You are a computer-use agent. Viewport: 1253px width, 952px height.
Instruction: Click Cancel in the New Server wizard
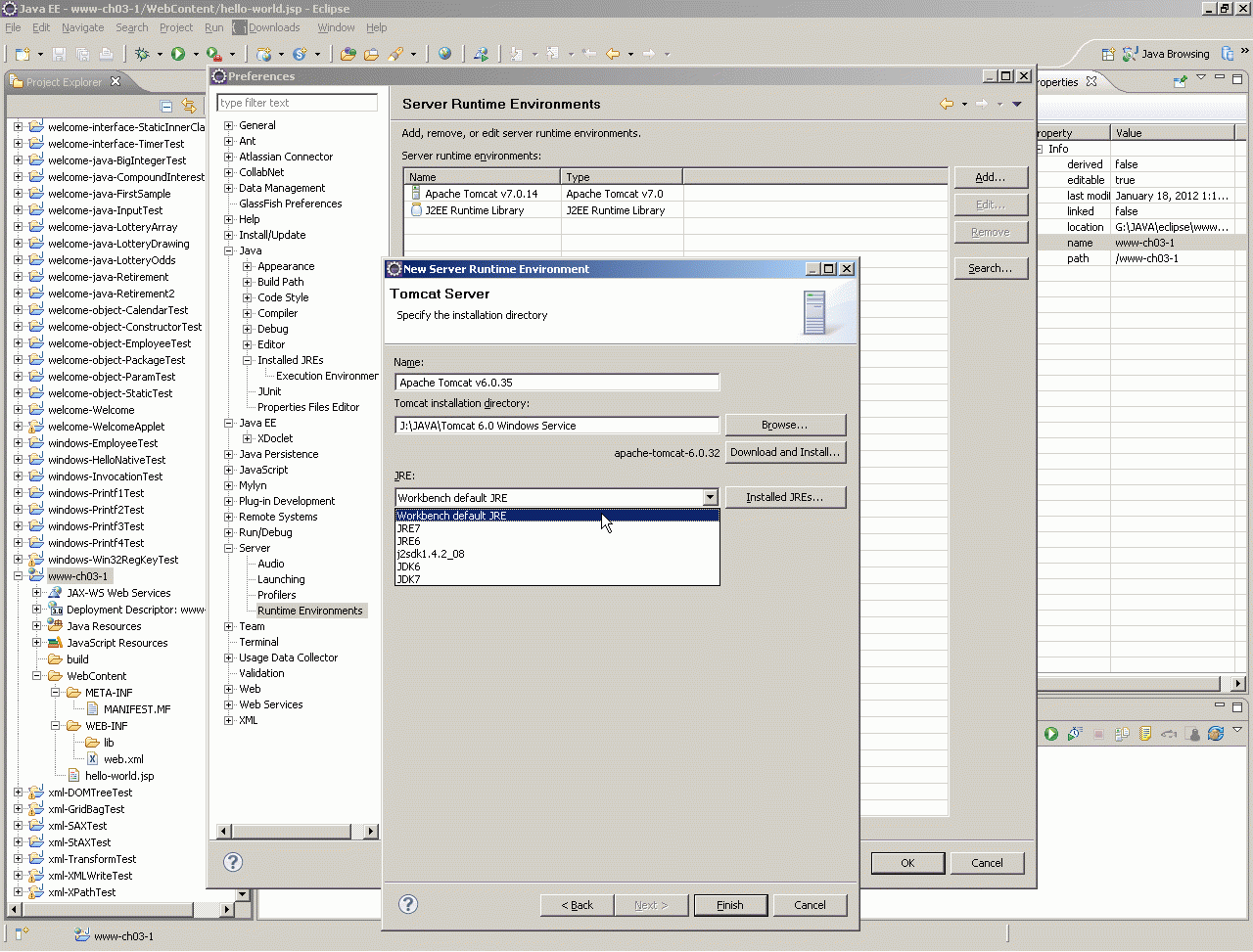810,905
